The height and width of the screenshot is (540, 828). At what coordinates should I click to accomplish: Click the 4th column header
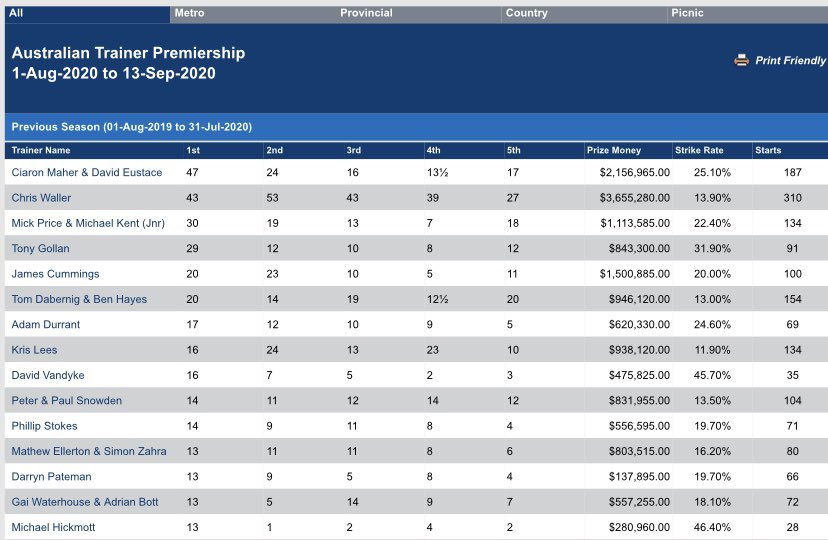tap(433, 150)
